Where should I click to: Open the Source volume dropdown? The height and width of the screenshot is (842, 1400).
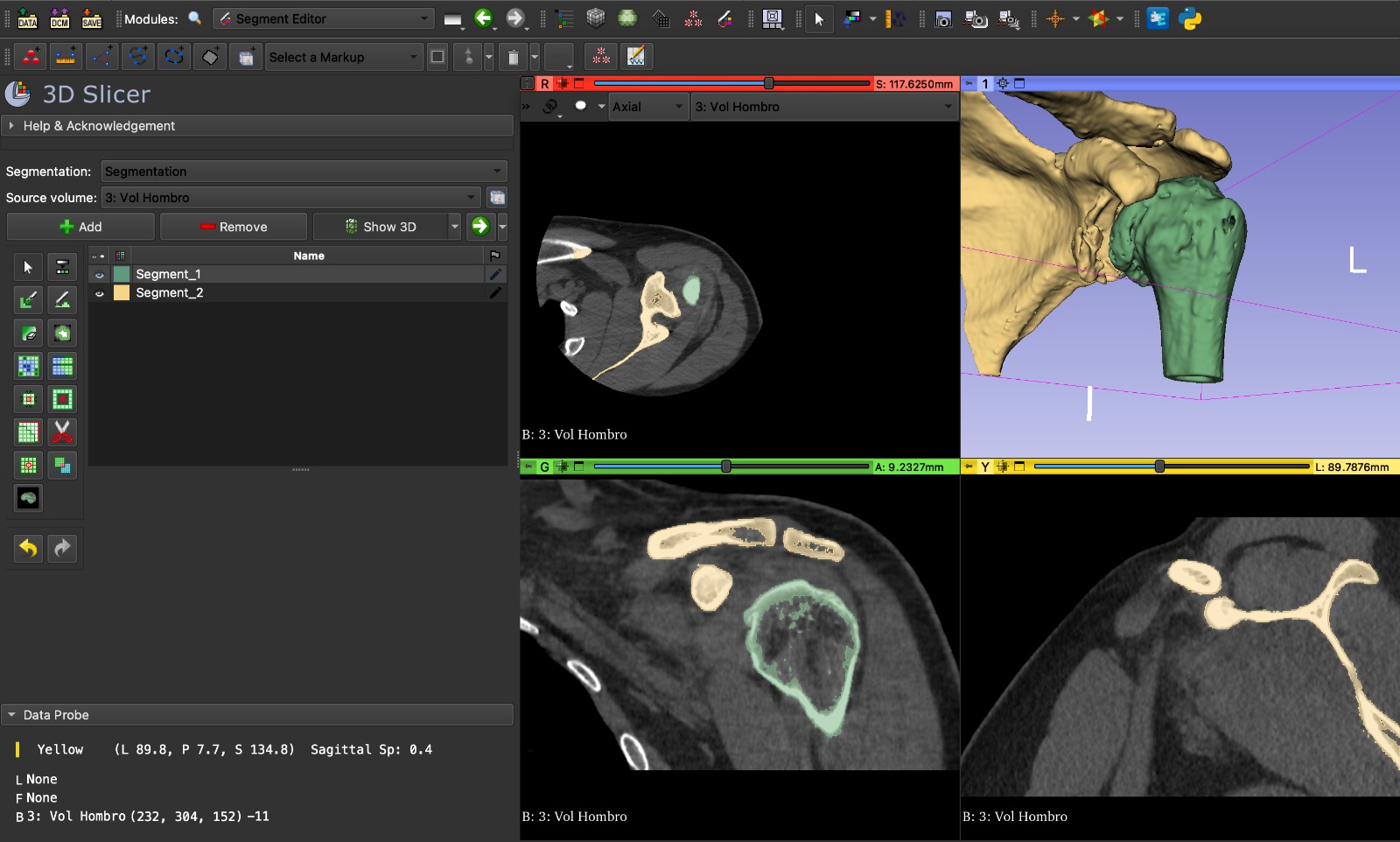(x=290, y=198)
